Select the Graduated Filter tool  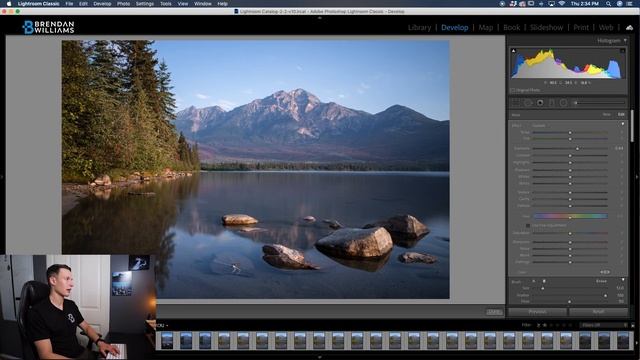(x=551, y=103)
